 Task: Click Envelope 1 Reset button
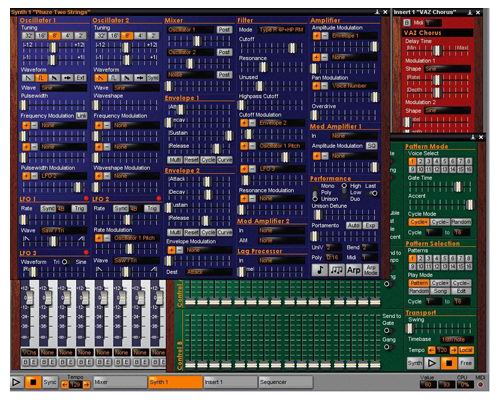[x=191, y=160]
